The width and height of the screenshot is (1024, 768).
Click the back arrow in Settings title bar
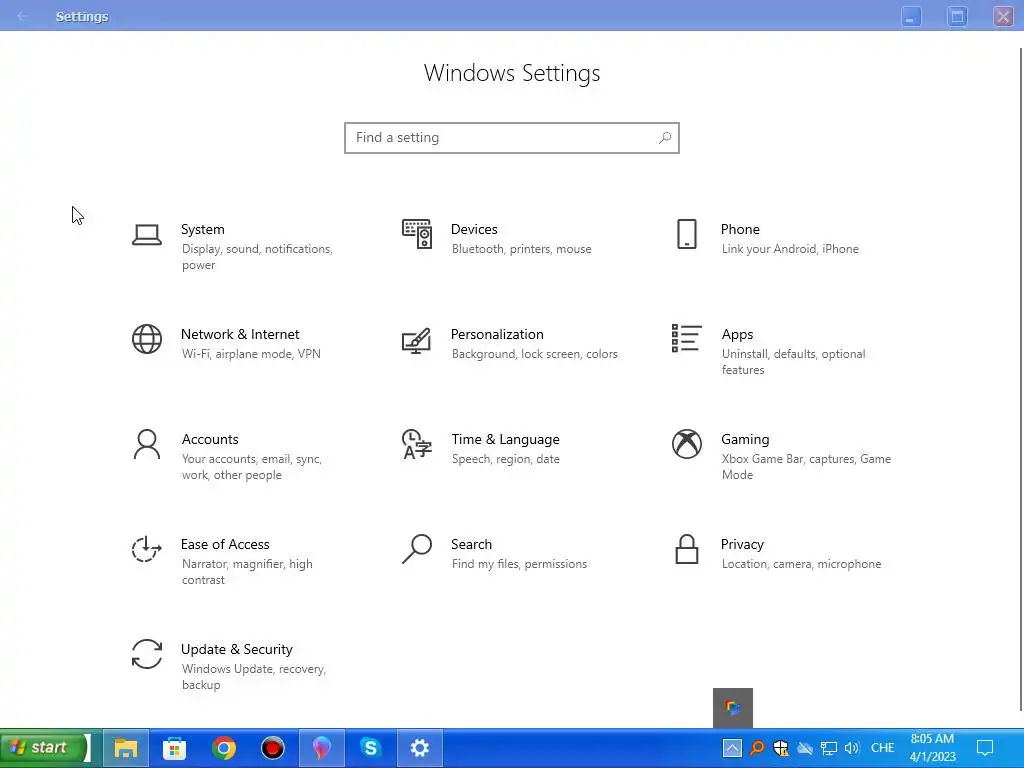point(23,16)
